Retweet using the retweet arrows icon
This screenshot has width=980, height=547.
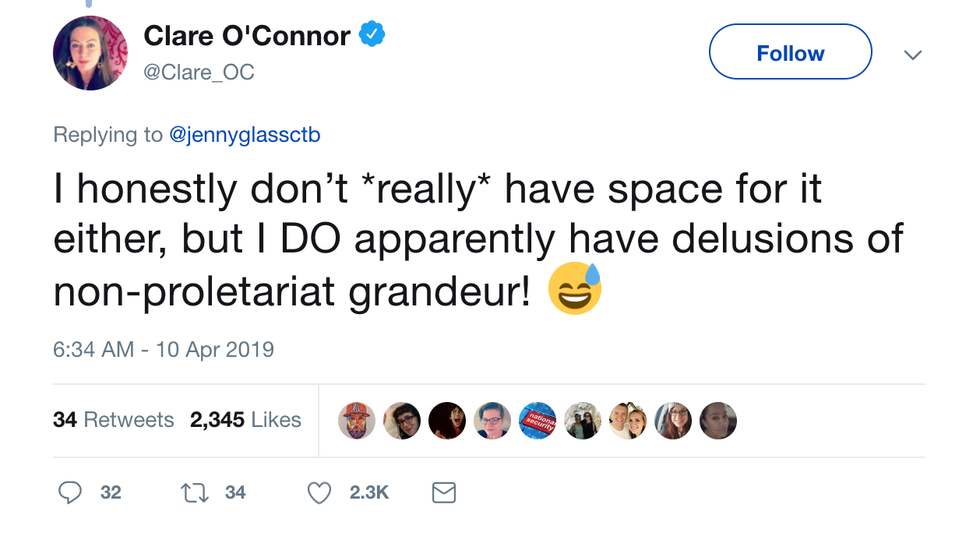[x=194, y=492]
